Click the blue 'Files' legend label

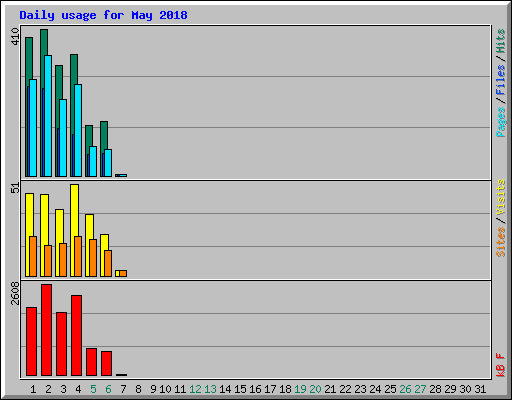pyautogui.click(x=501, y=79)
